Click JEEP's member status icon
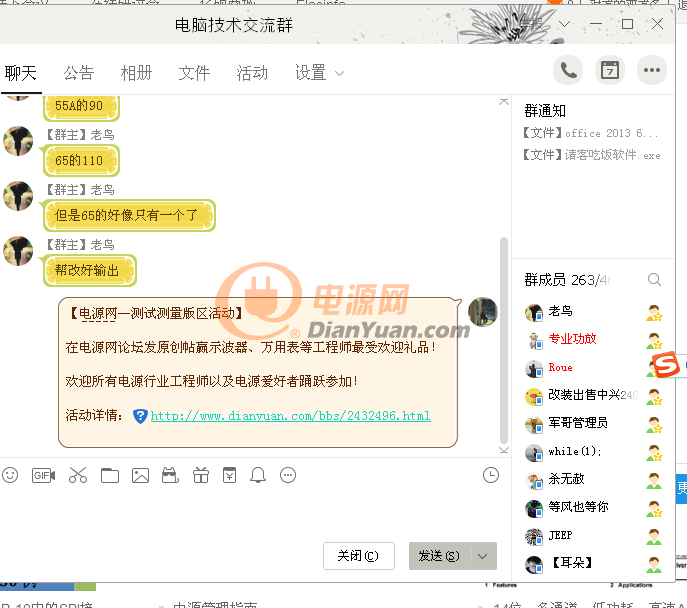Viewport: 687px width, 608px height. click(x=654, y=537)
